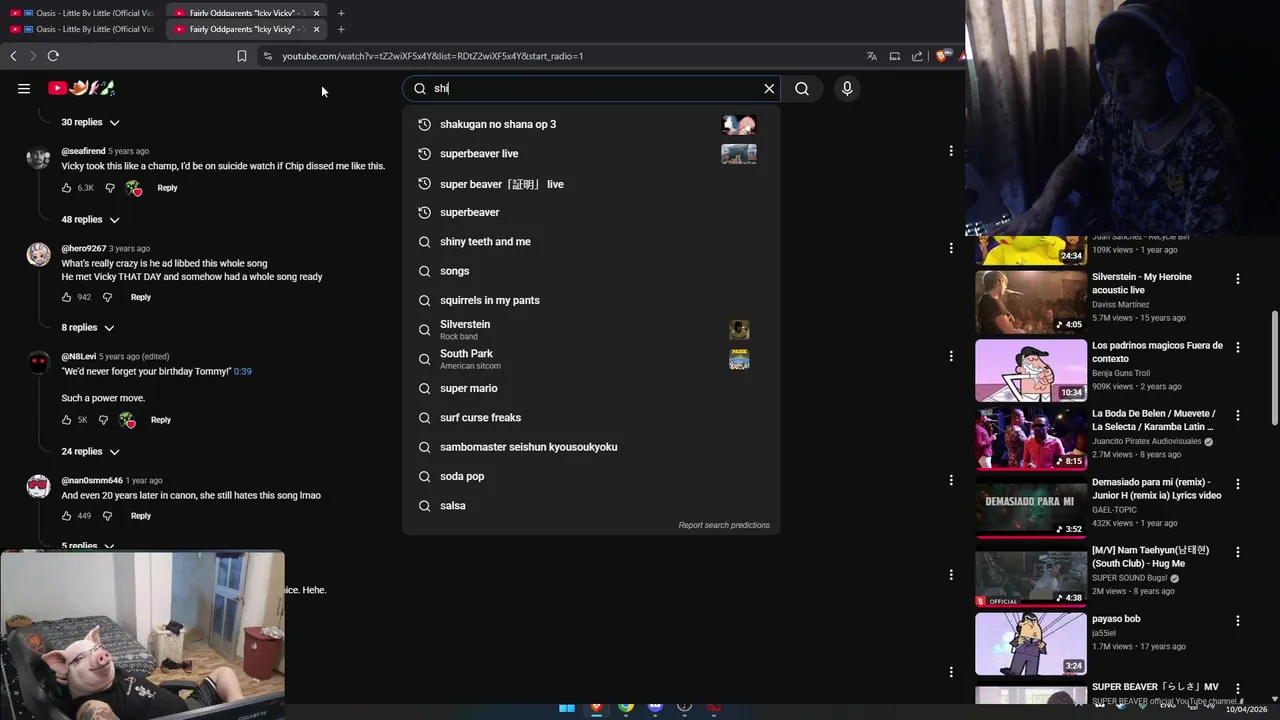Viewport: 1280px width, 720px height.
Task: Open options menu for nan0smm646's comment
Action: (951, 480)
